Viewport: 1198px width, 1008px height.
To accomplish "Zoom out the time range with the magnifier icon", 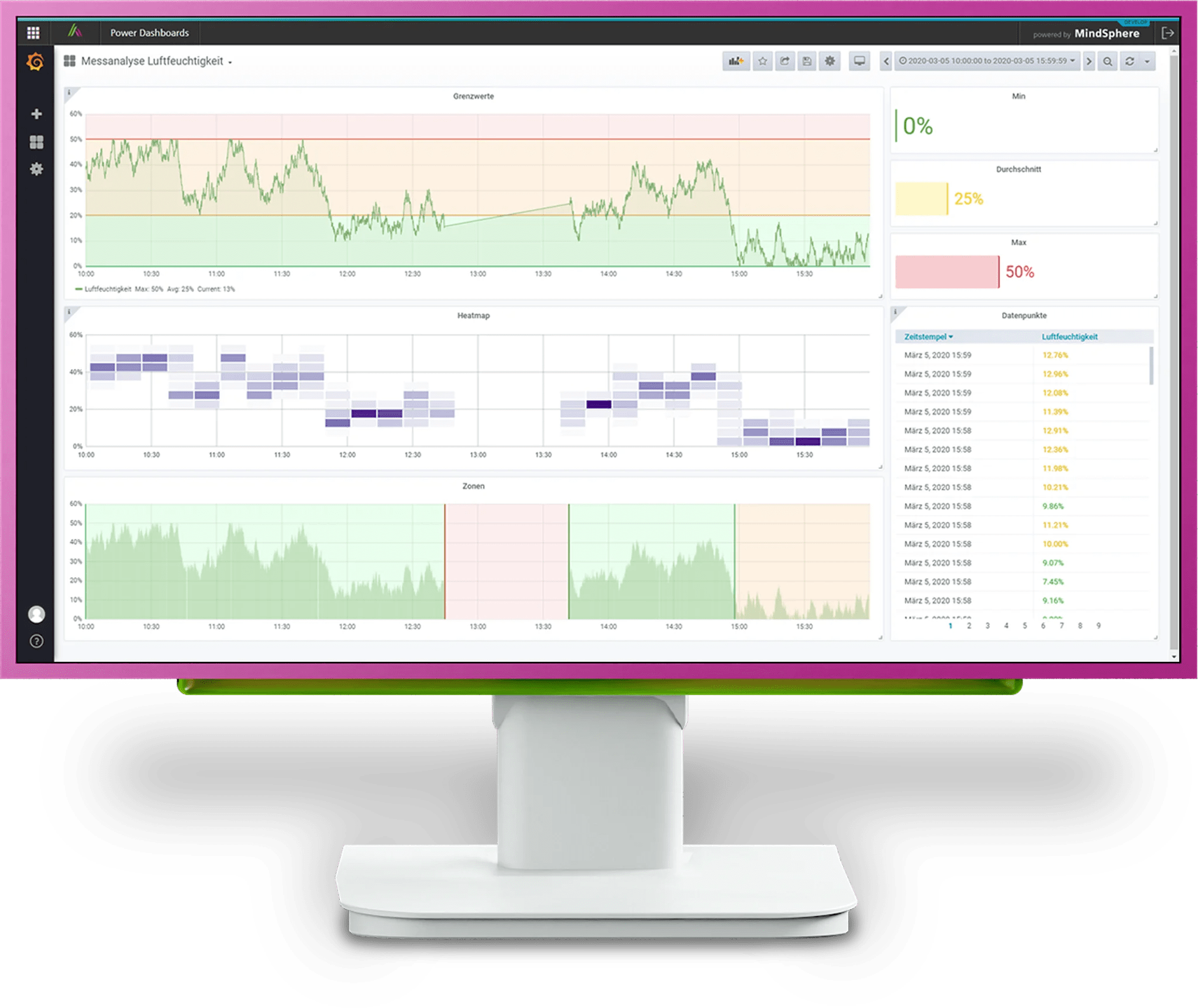I will click(x=1108, y=61).
